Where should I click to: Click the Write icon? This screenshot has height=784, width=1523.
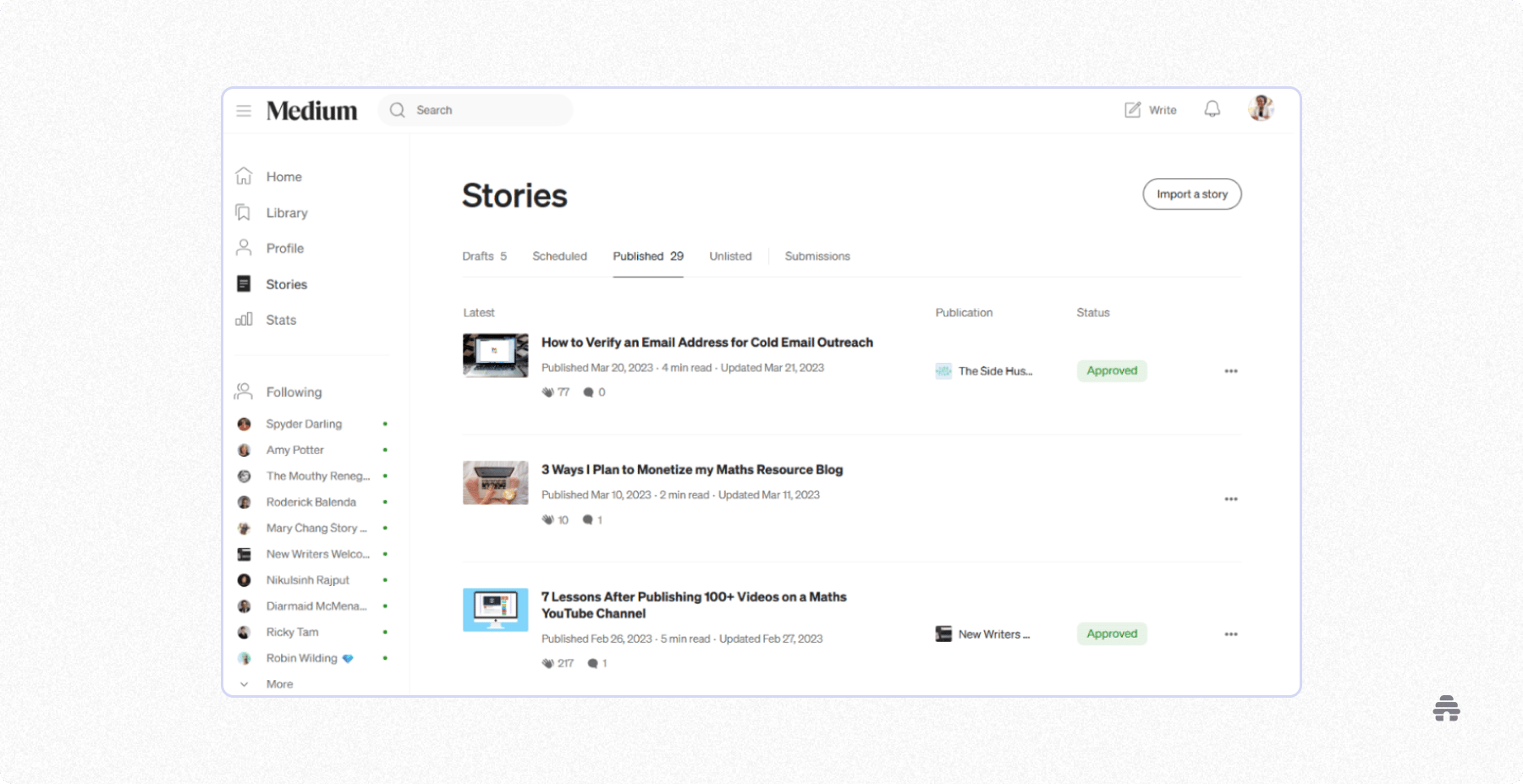tap(1131, 109)
